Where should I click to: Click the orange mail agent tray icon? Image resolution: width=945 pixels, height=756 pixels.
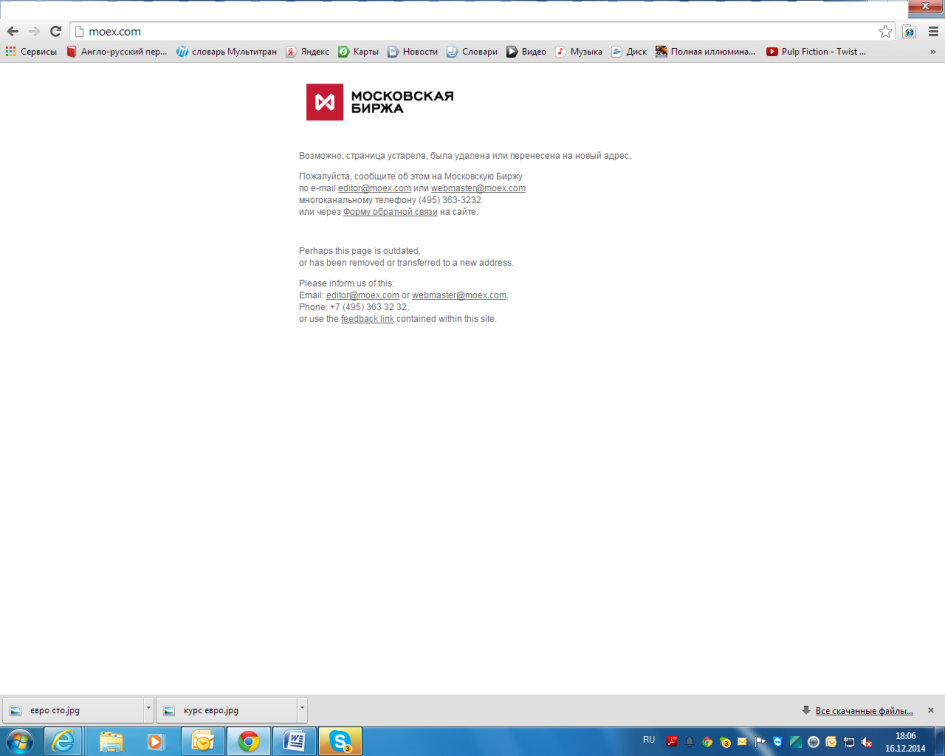[x=831, y=742]
